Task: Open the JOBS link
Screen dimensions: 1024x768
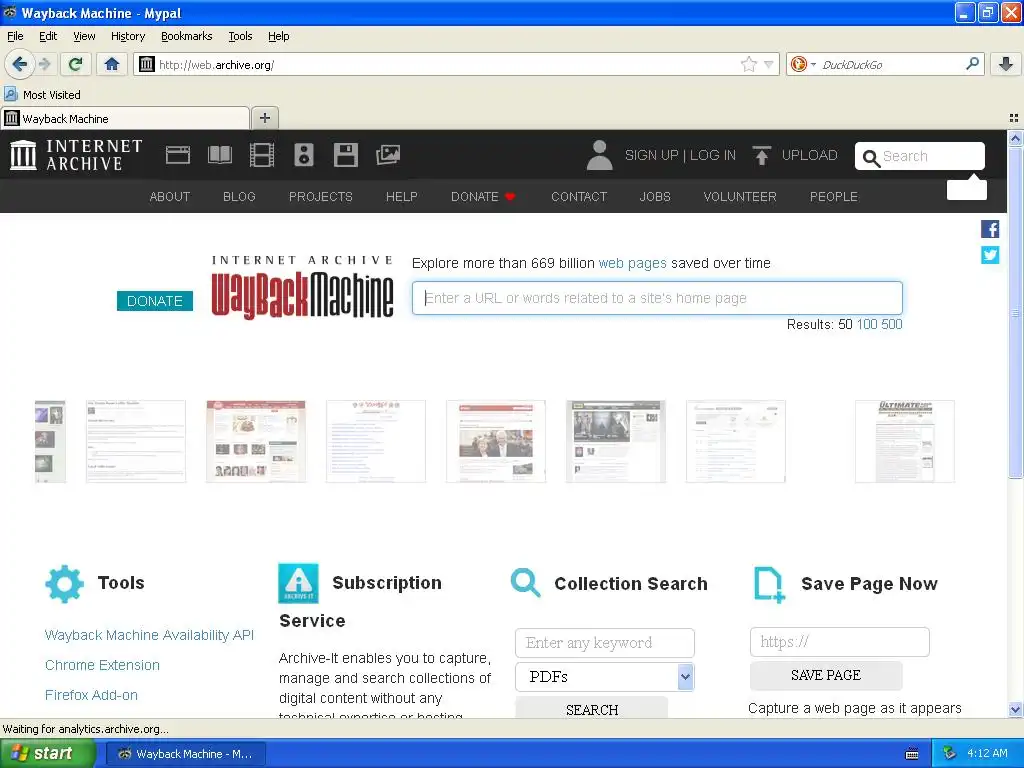Action: click(x=655, y=197)
